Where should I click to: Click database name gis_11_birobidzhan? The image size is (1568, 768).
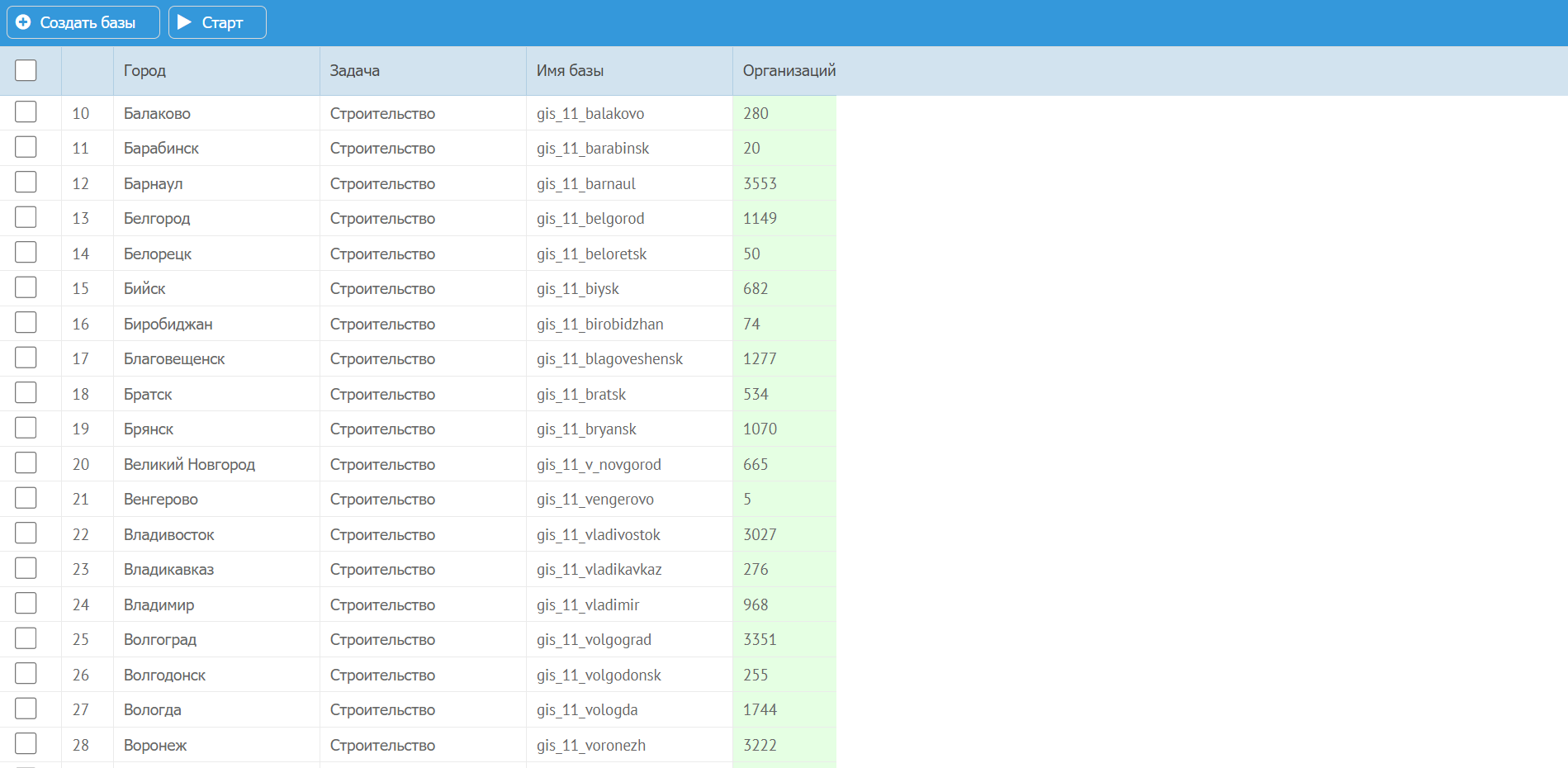(600, 325)
